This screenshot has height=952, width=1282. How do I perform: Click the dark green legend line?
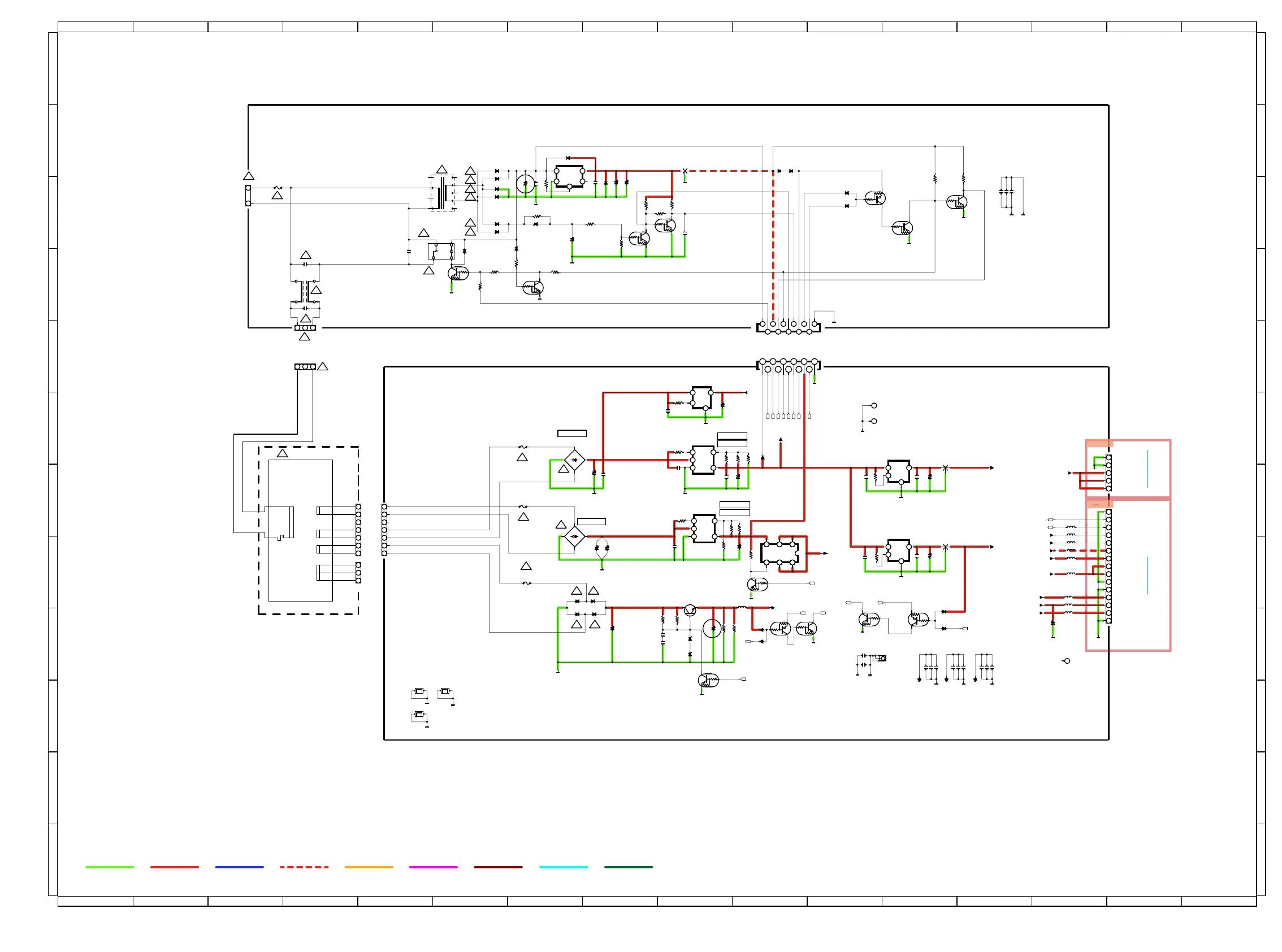(x=628, y=867)
